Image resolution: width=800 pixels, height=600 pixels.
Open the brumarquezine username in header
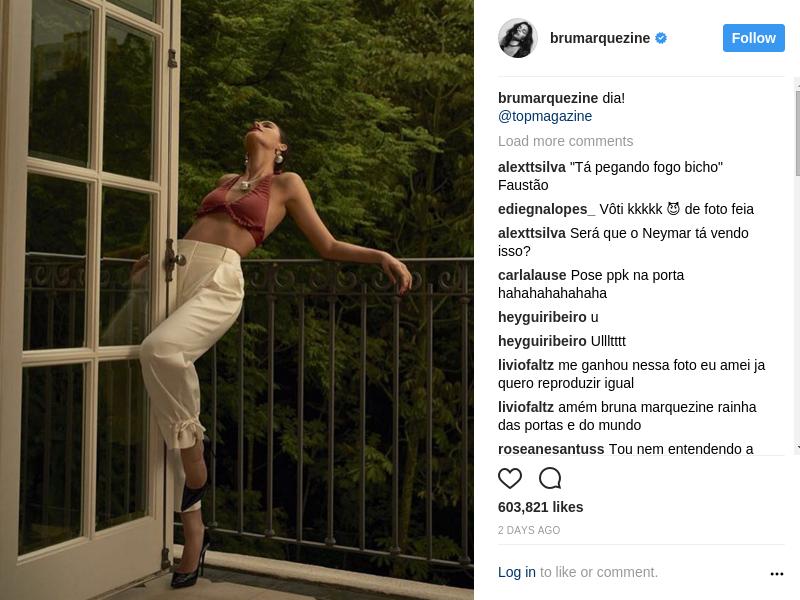pos(599,38)
